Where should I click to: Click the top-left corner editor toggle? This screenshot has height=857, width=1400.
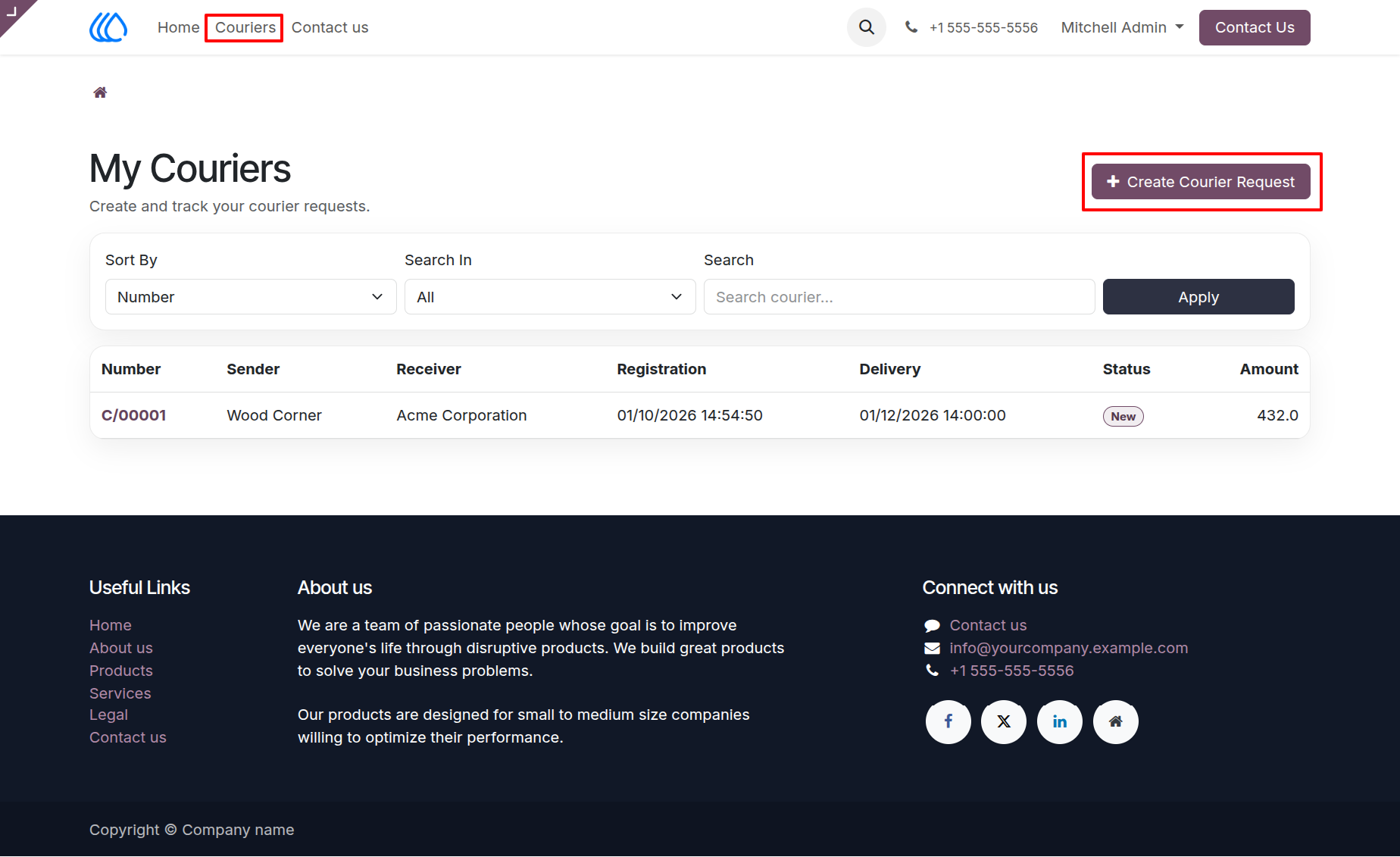click(14, 12)
